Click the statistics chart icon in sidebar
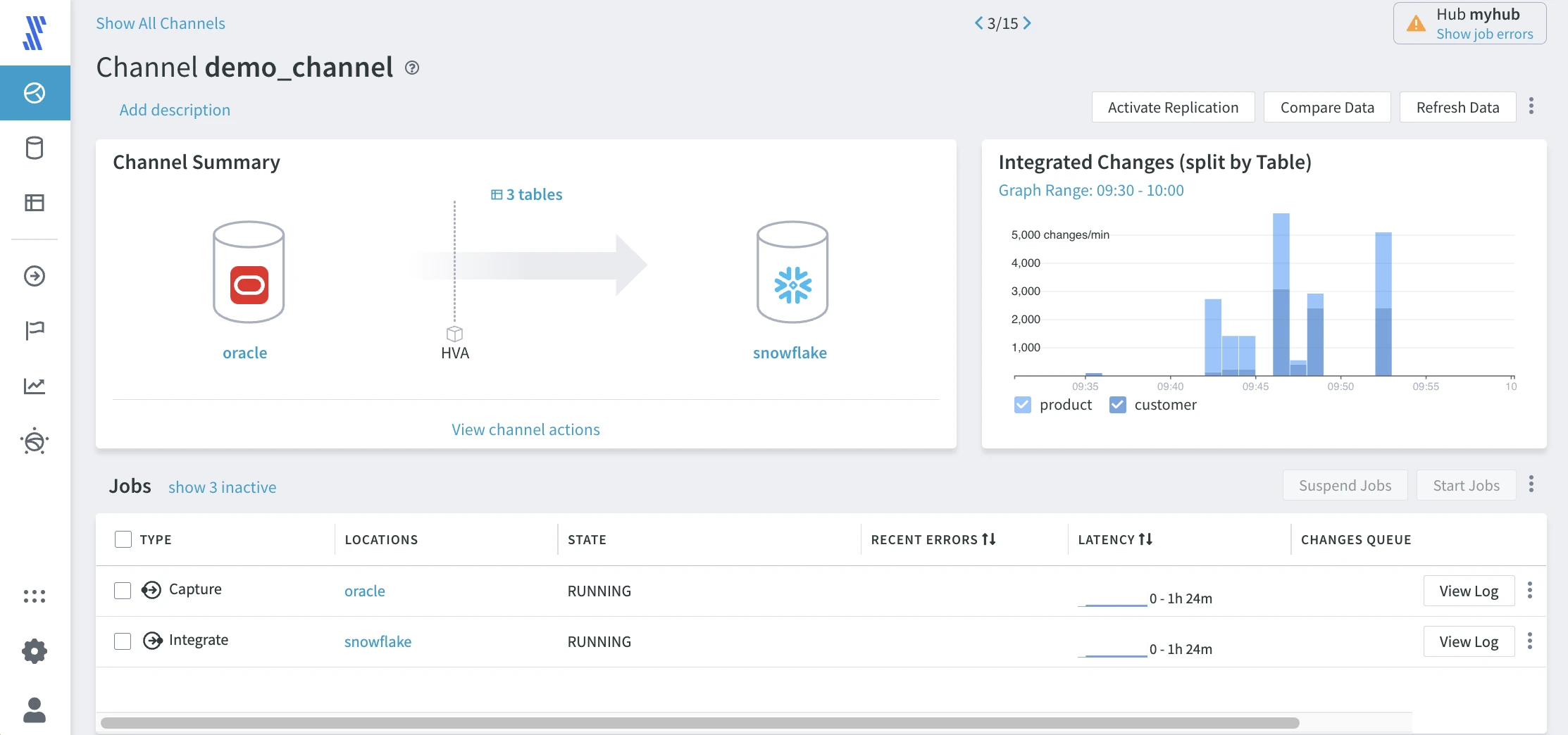This screenshot has width=1568, height=735. 35,386
